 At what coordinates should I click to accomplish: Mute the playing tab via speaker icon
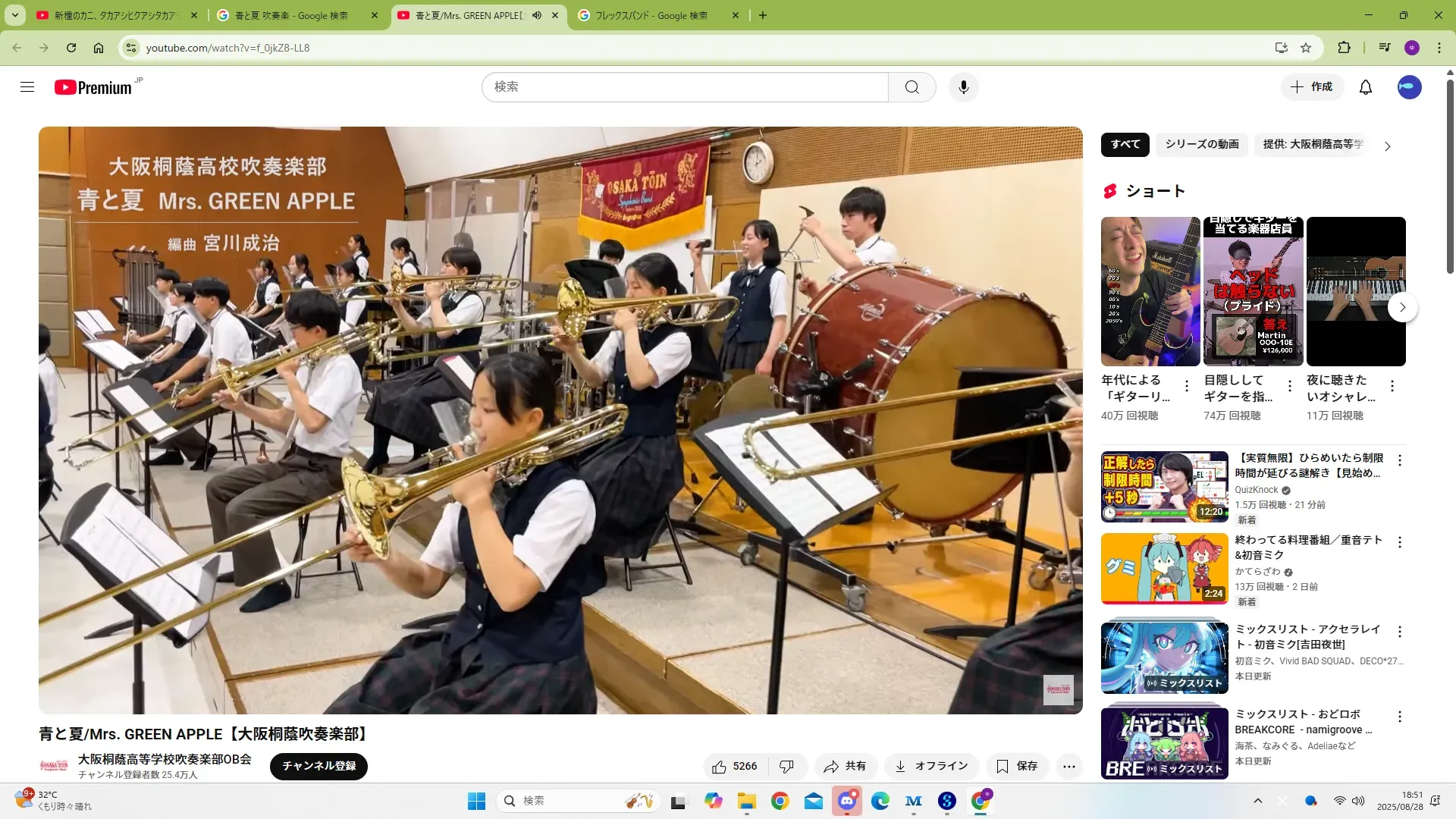[537, 15]
